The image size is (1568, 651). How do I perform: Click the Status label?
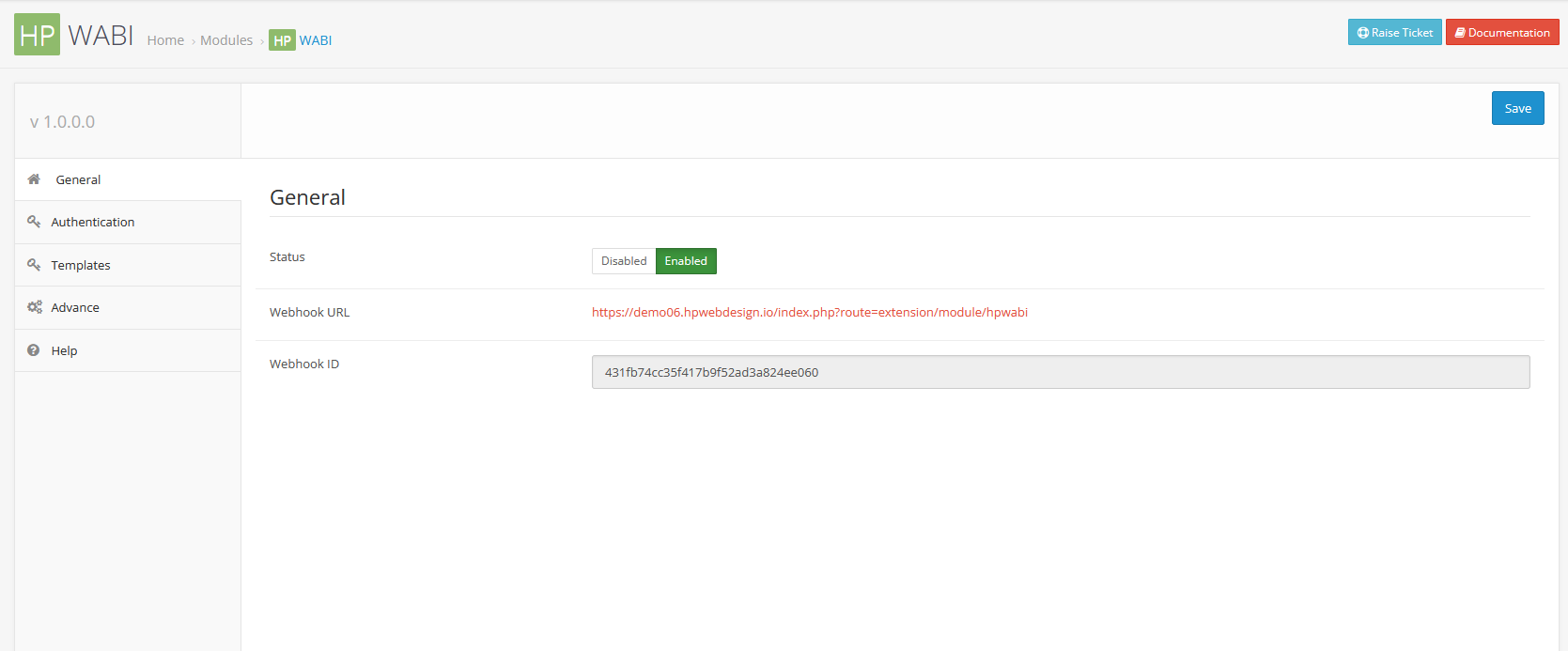287,256
